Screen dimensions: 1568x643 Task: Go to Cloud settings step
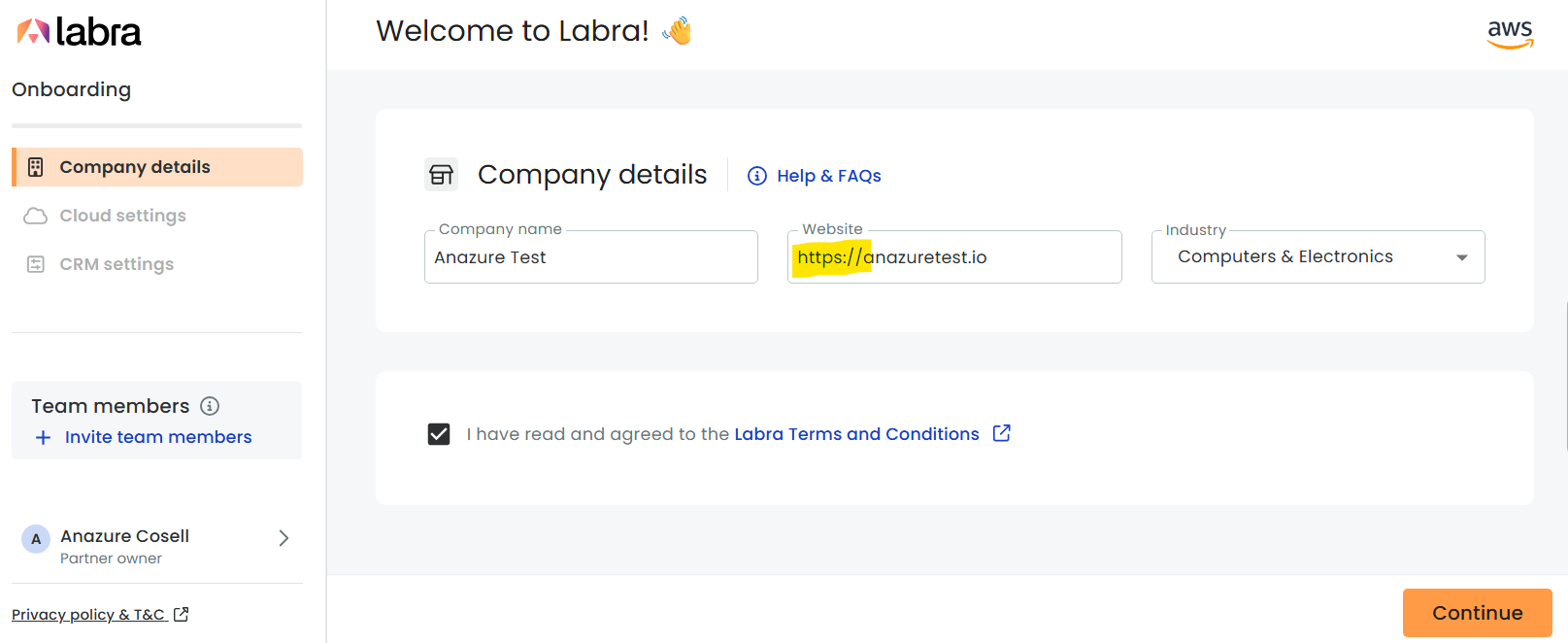click(122, 216)
